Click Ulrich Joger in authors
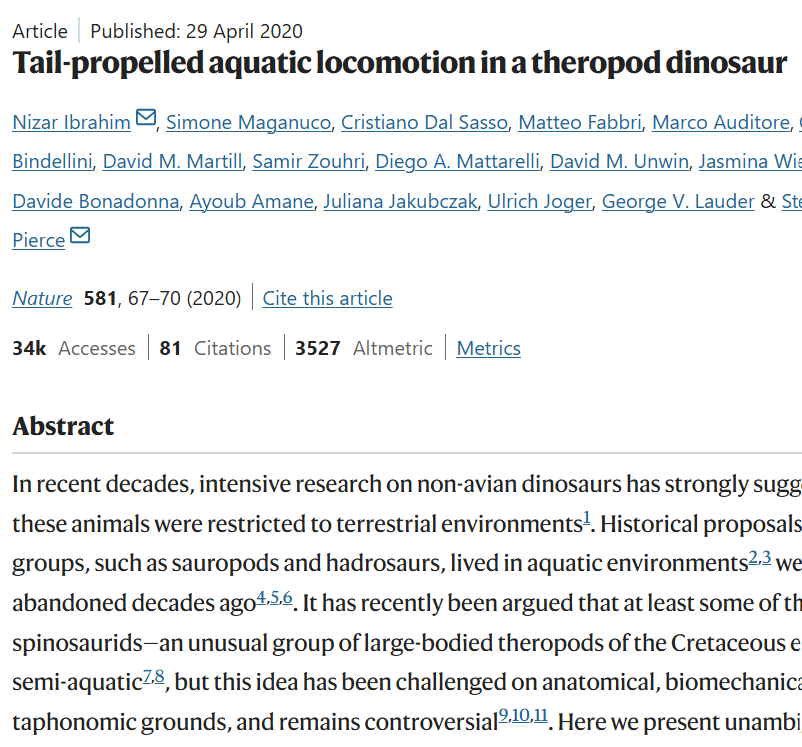Viewport: 802px width, 747px height. click(538, 201)
